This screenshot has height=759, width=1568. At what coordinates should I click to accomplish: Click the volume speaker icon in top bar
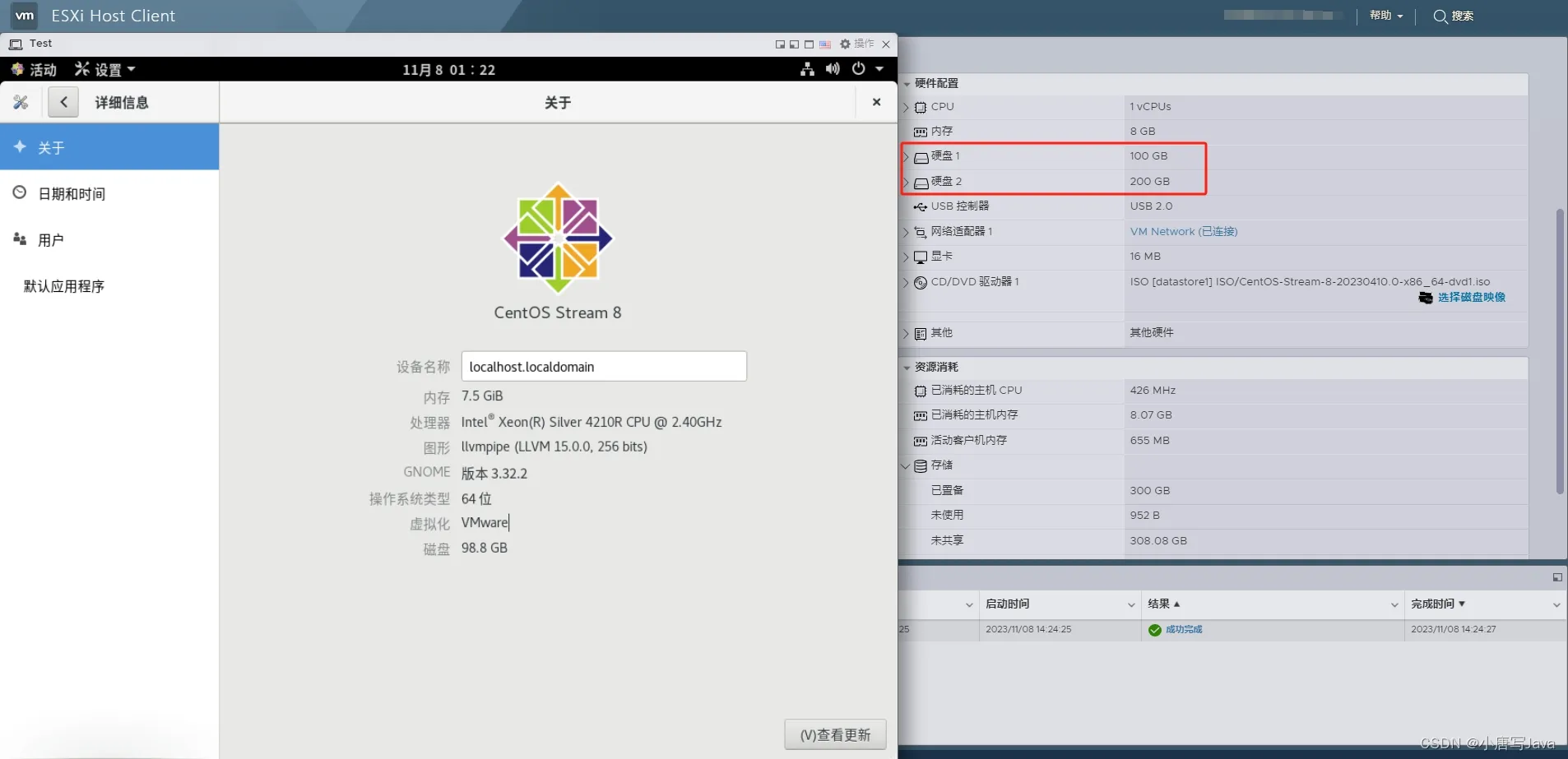point(832,69)
